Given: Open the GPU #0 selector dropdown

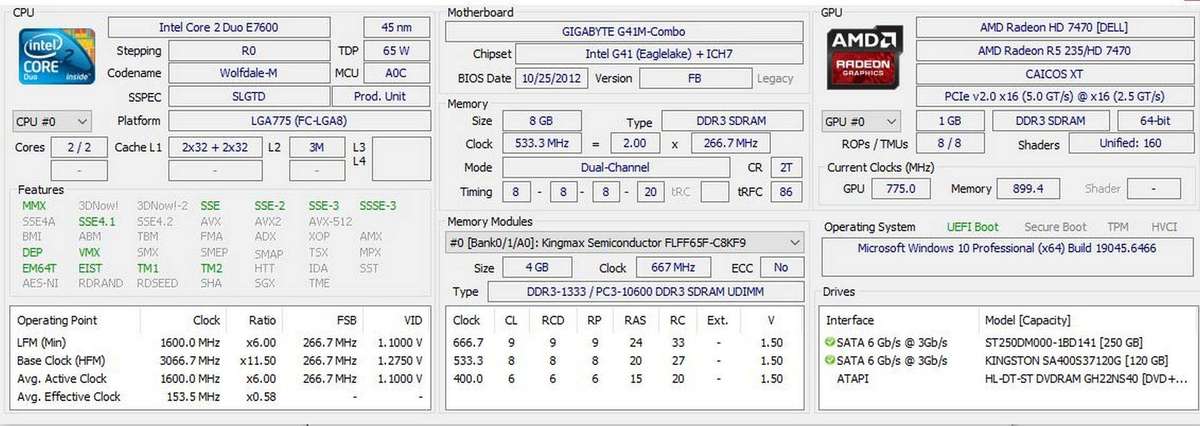Looking at the screenshot, I should coord(863,121).
